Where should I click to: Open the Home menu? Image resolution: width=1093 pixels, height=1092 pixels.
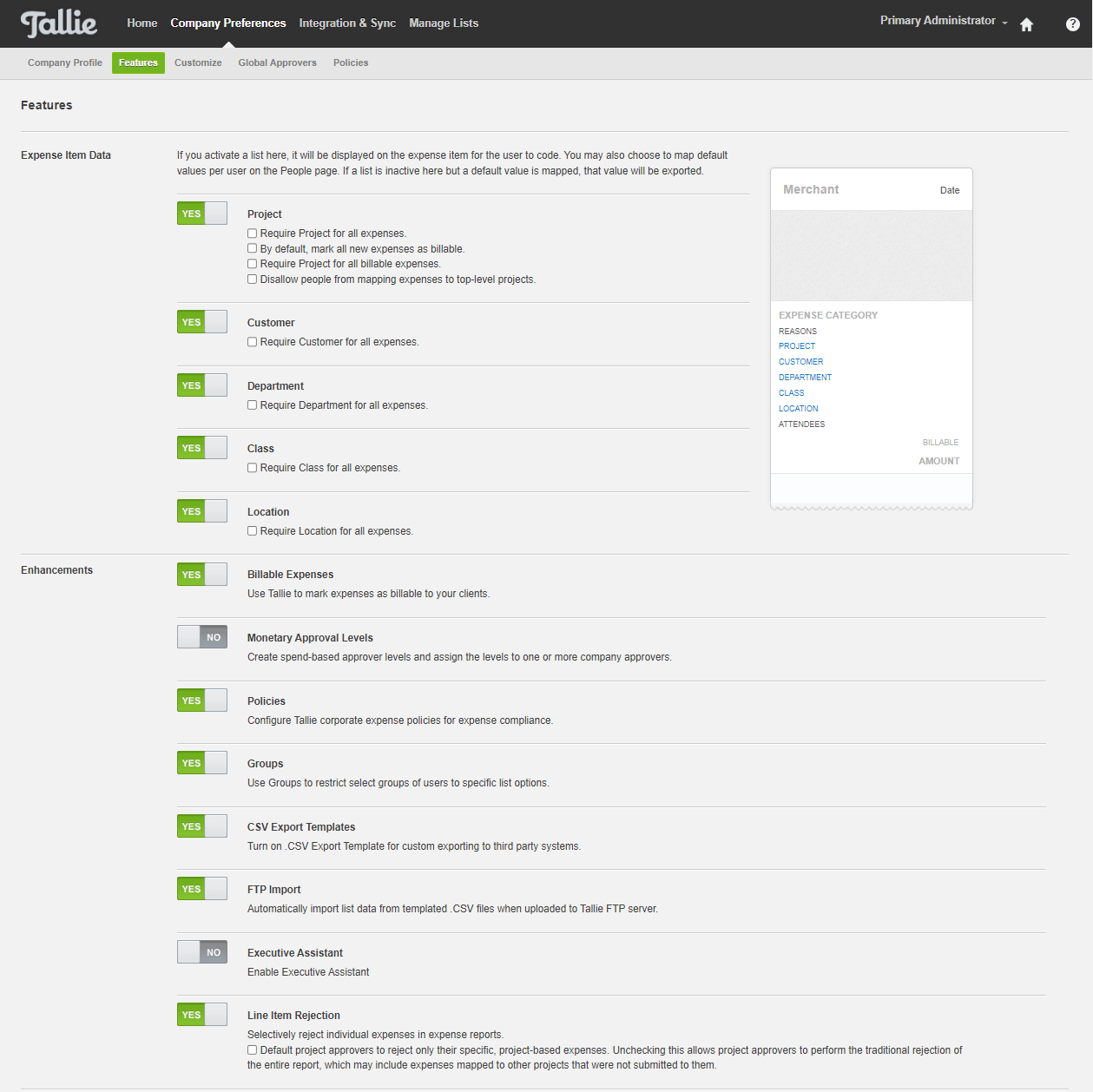[x=142, y=23]
